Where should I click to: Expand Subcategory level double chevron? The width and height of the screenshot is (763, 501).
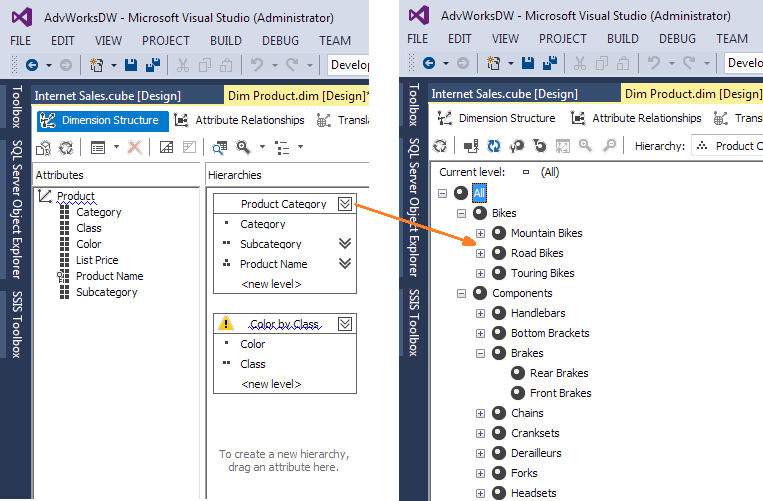coord(345,244)
